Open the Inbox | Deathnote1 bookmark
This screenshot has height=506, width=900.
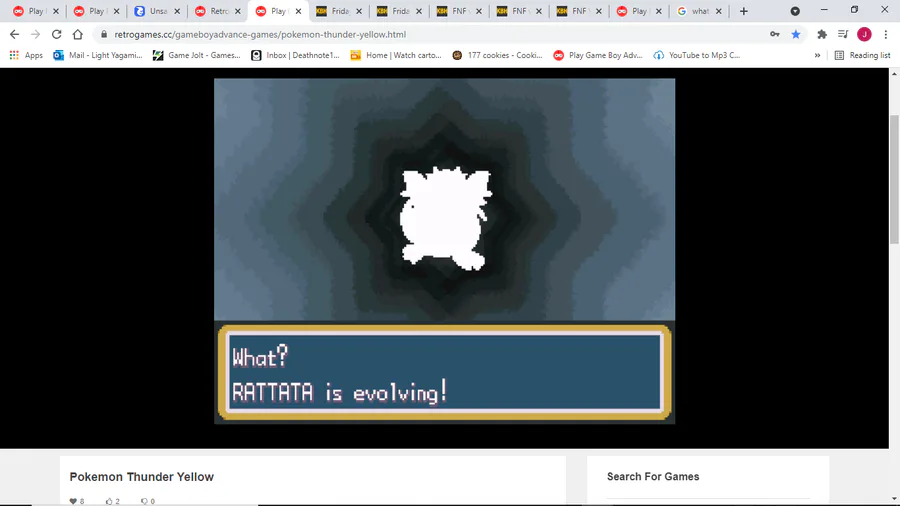[296, 55]
